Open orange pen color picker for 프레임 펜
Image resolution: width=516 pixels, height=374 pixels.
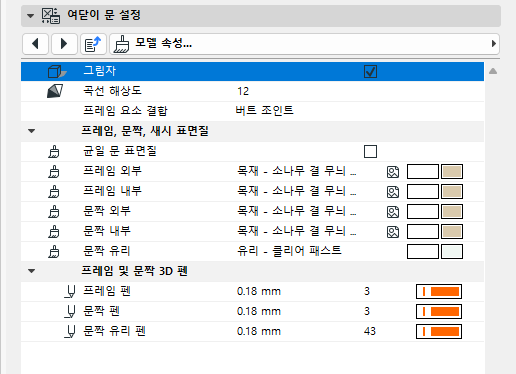[439, 292]
